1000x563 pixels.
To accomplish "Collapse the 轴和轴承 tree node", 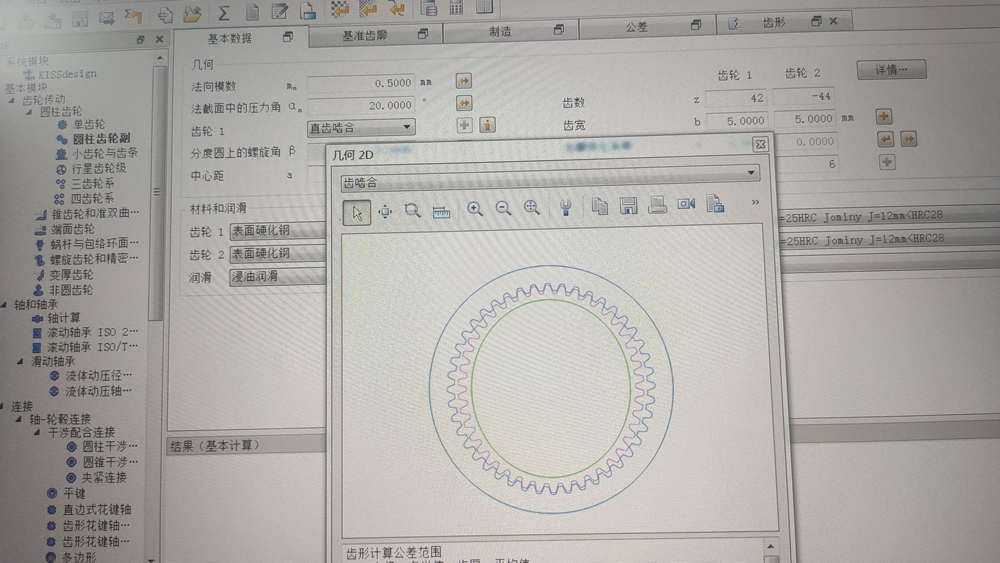I will (x=4, y=305).
